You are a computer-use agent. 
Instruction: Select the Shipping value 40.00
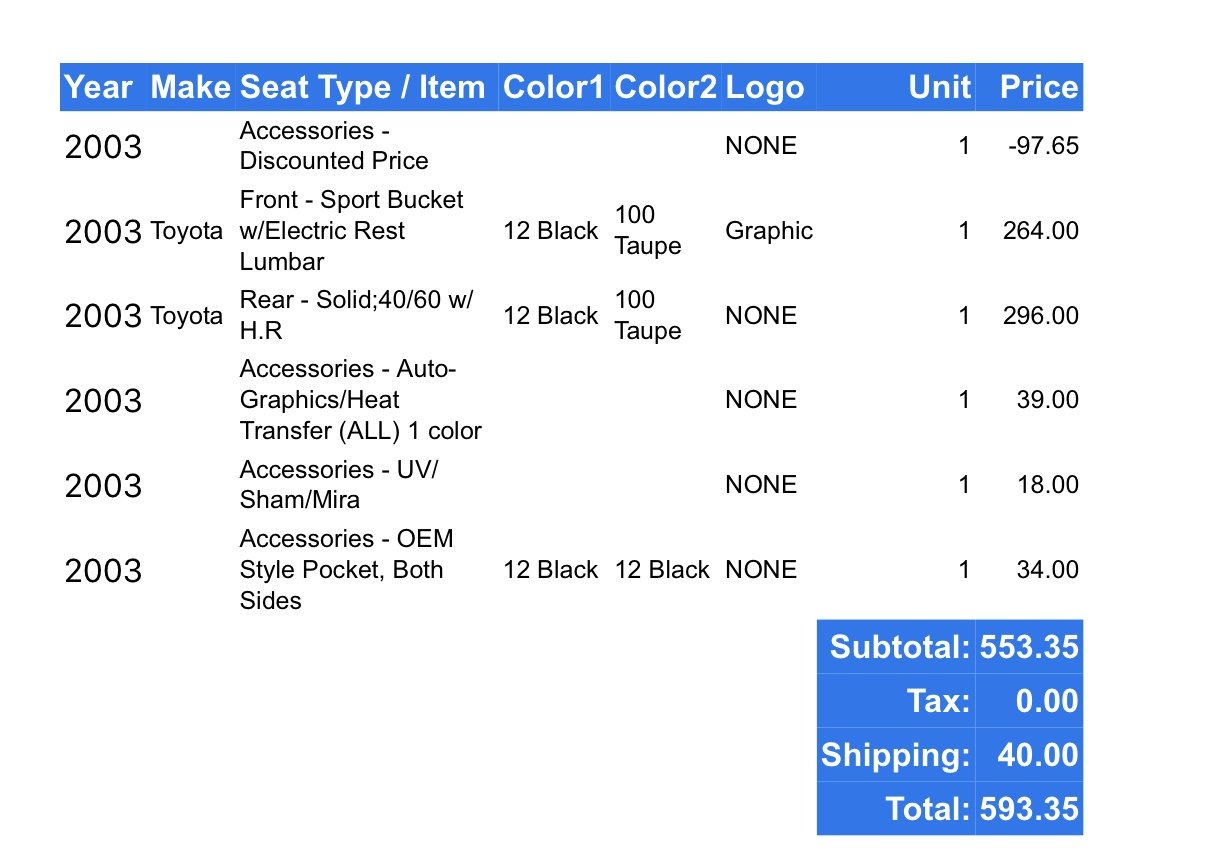(x=1038, y=755)
